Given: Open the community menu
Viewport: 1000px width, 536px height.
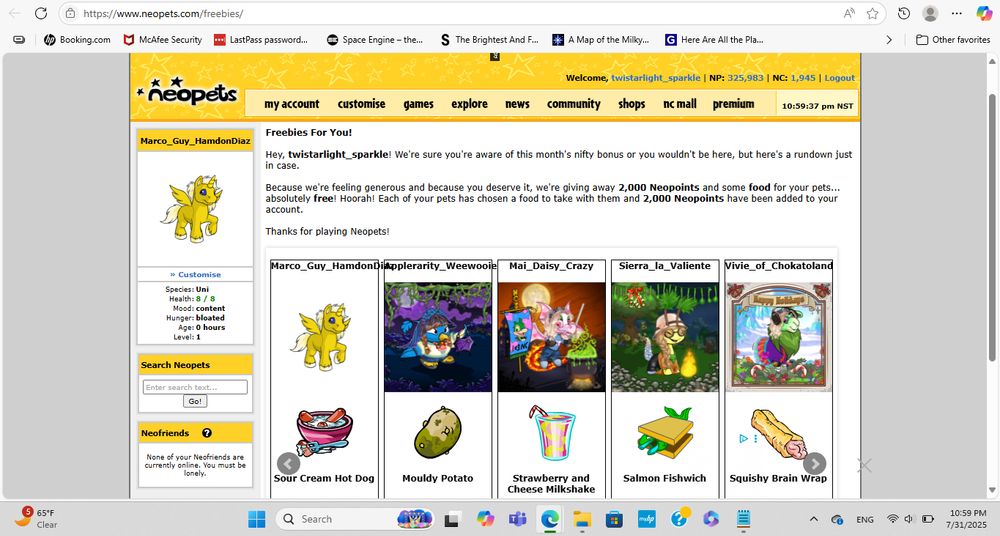Looking at the screenshot, I should tap(574, 104).
